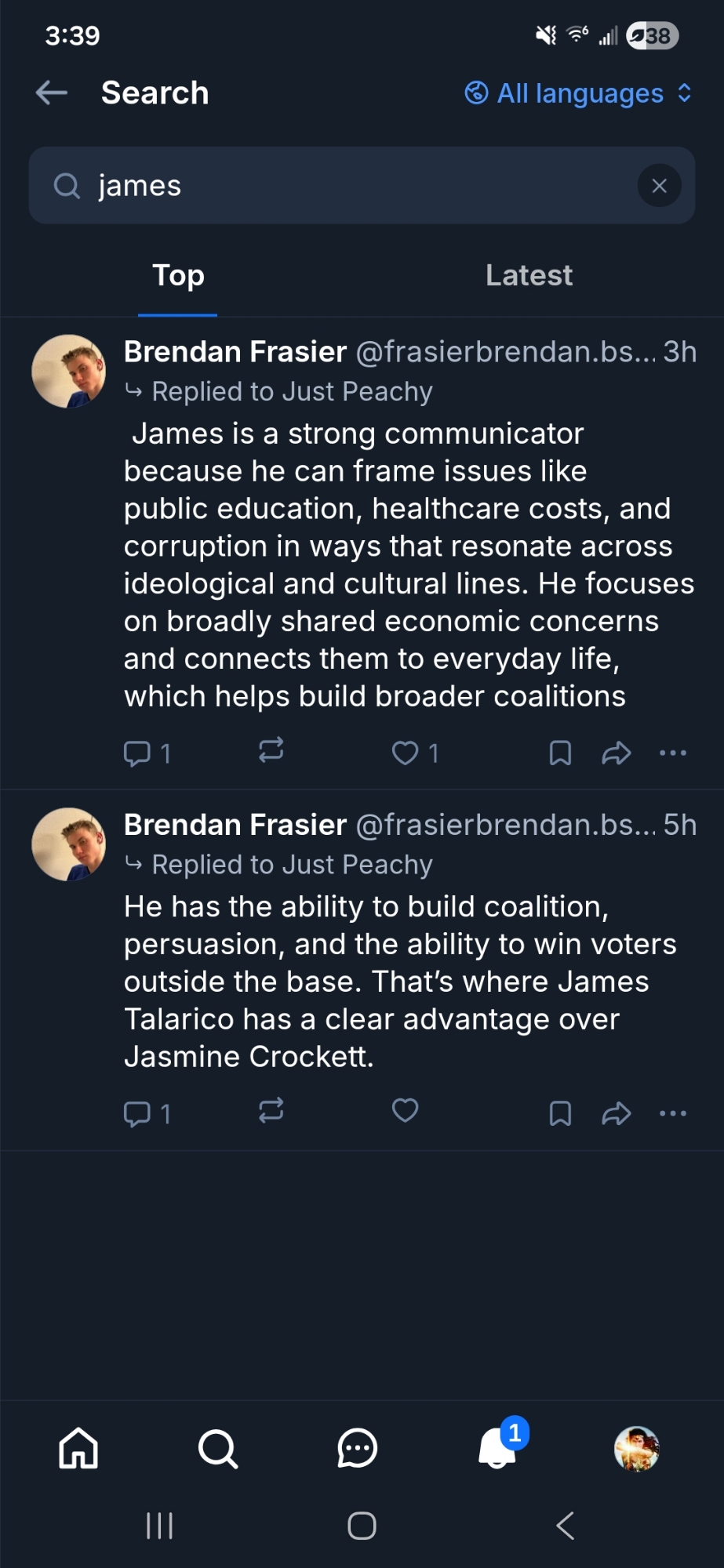
Task: Share the first post
Action: pos(617,753)
